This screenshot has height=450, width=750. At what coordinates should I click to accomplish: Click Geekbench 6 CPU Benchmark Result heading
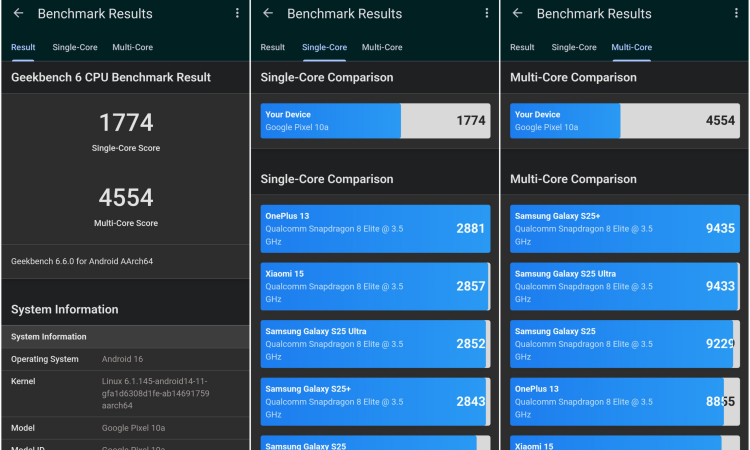coord(110,77)
